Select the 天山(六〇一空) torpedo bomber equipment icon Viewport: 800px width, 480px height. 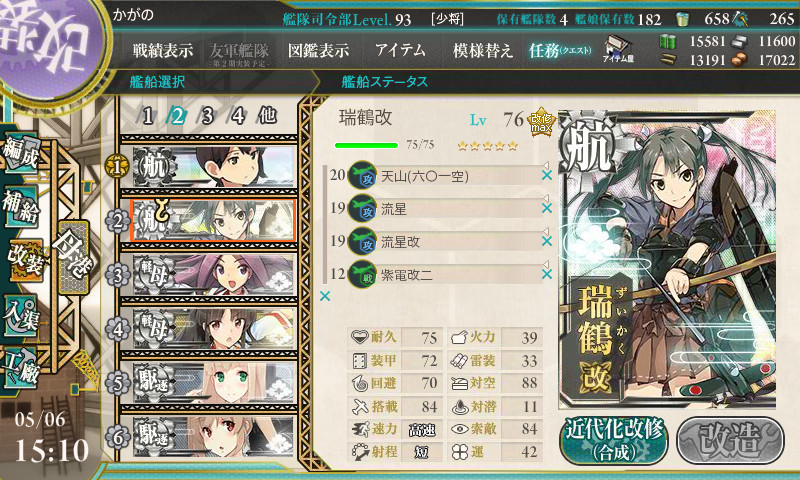(362, 175)
